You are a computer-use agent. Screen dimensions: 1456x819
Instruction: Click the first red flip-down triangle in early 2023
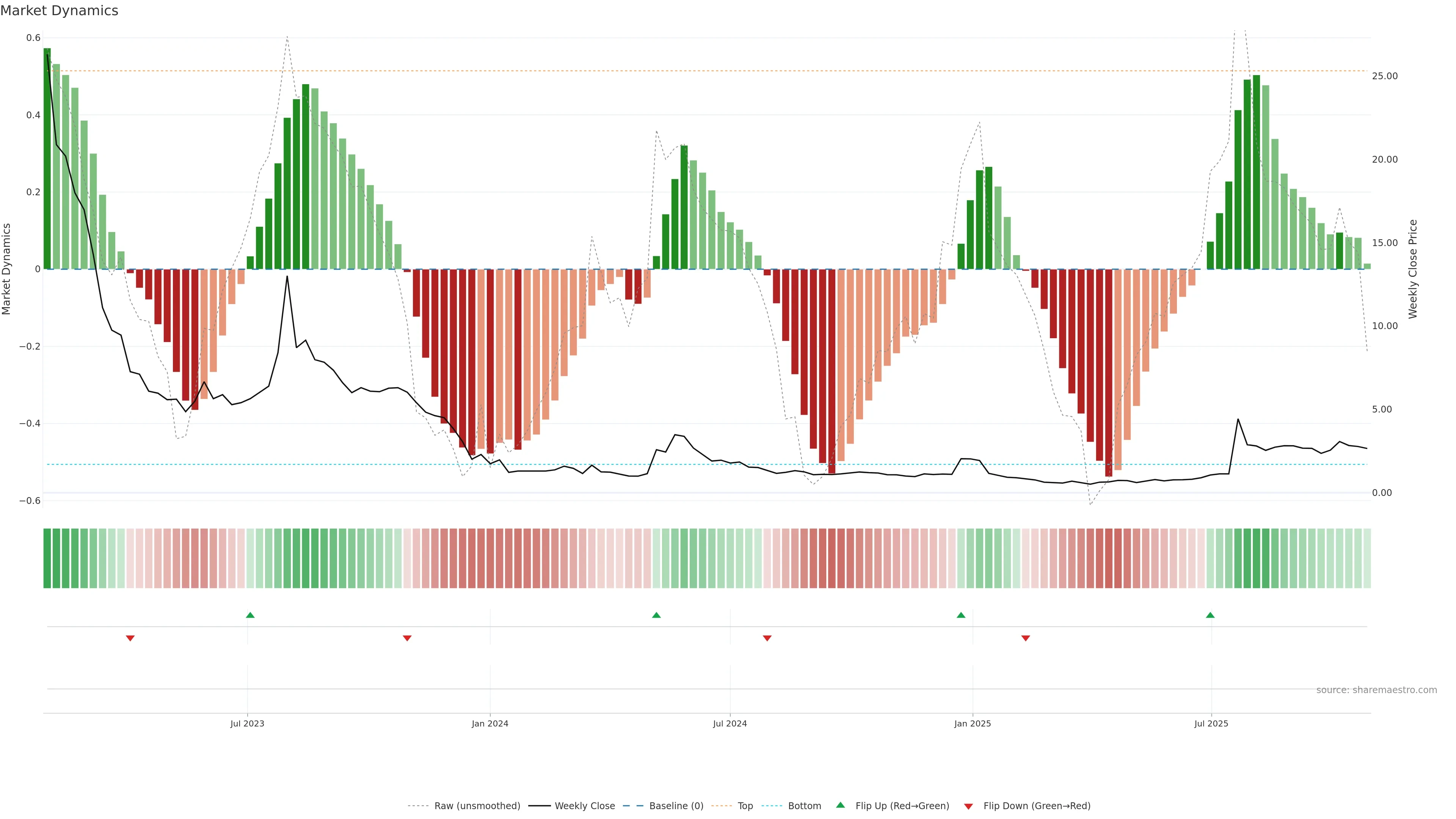pos(130,638)
